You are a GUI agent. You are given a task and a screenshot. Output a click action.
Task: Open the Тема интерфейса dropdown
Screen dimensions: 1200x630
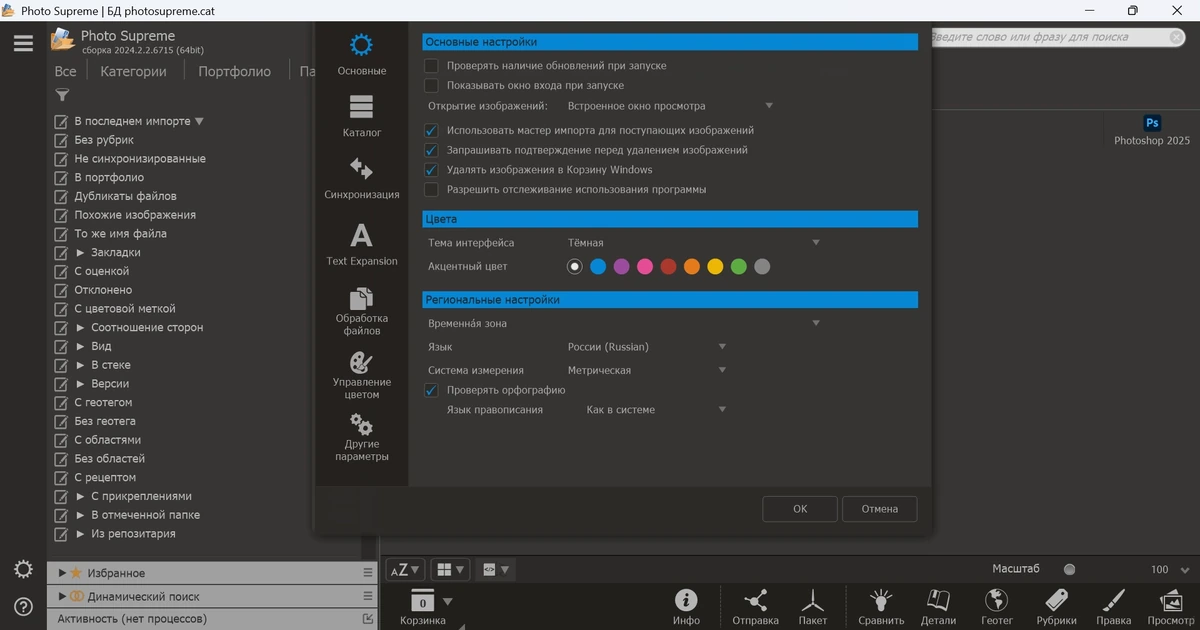(x=693, y=243)
